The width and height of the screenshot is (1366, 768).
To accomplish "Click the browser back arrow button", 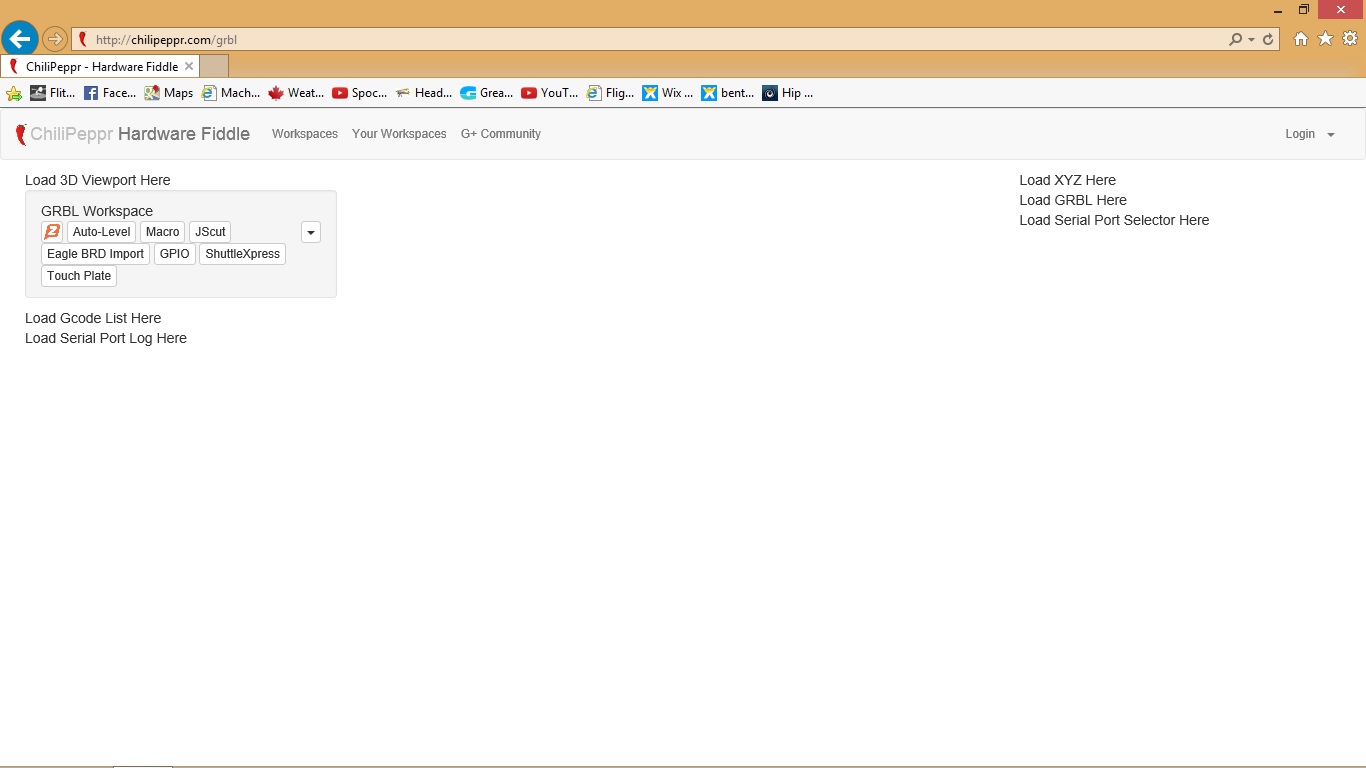I will pyautogui.click(x=19, y=39).
